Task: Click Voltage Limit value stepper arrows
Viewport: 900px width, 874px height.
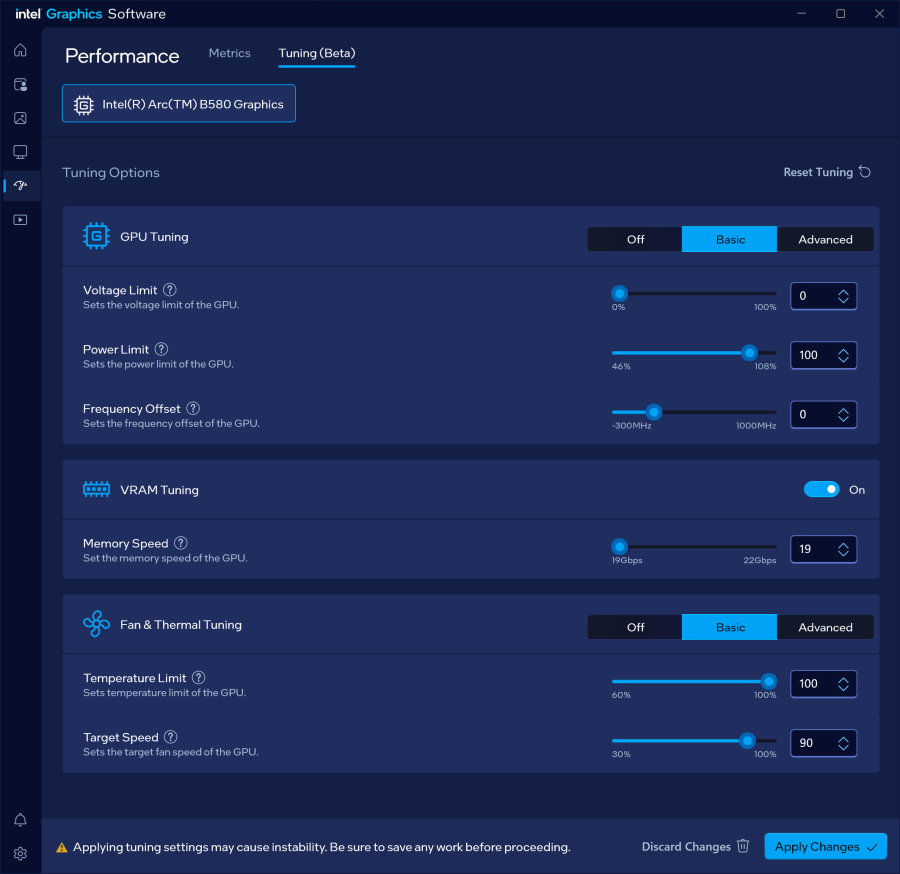Action: click(x=843, y=296)
